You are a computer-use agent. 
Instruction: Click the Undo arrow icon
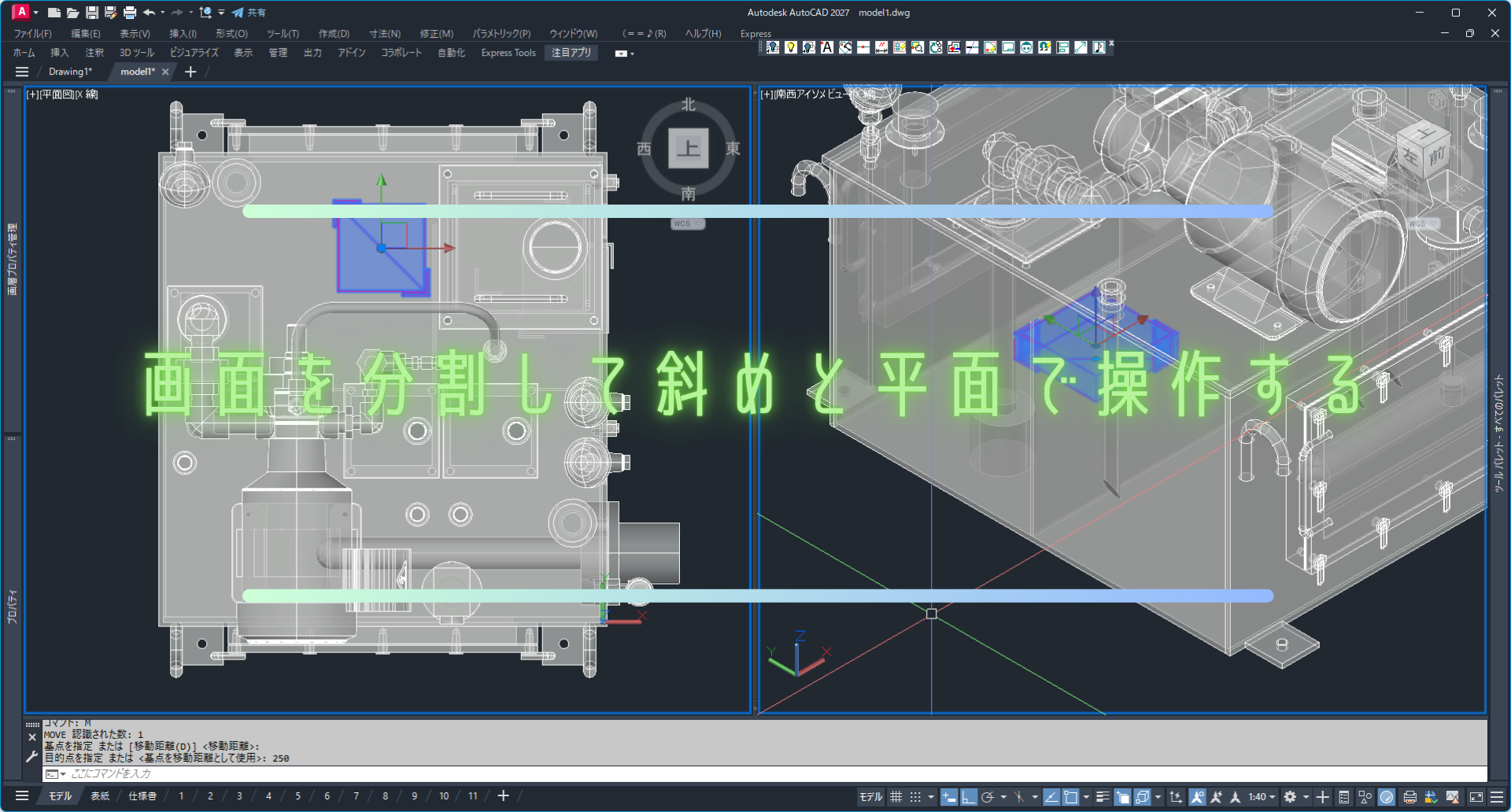148,13
